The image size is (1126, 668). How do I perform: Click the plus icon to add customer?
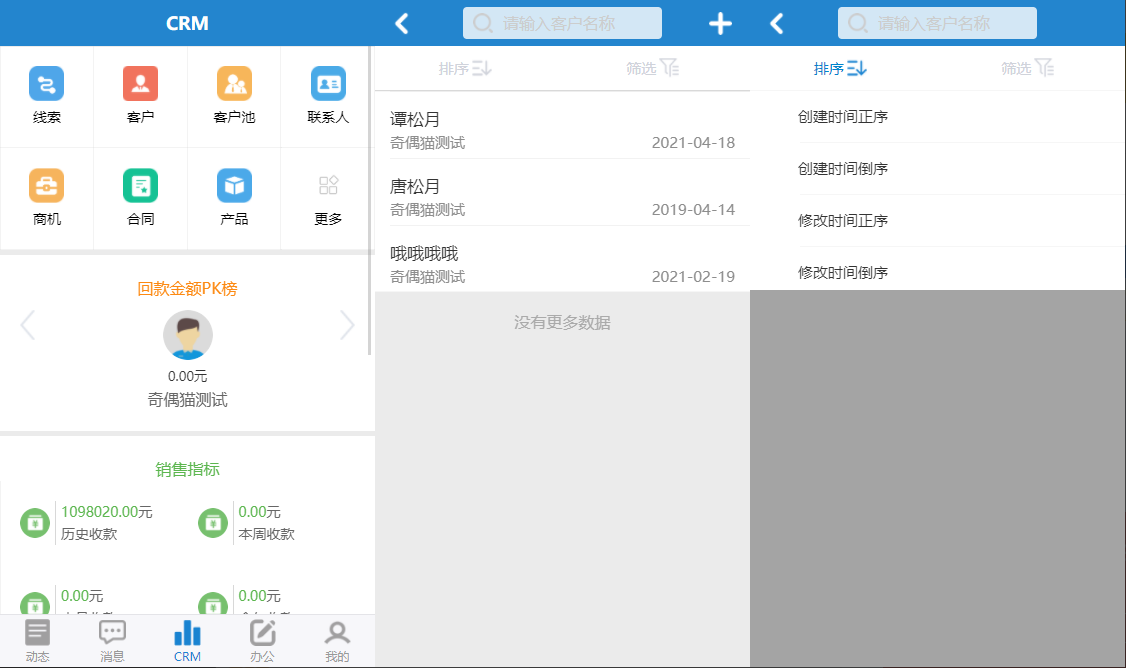coord(720,24)
